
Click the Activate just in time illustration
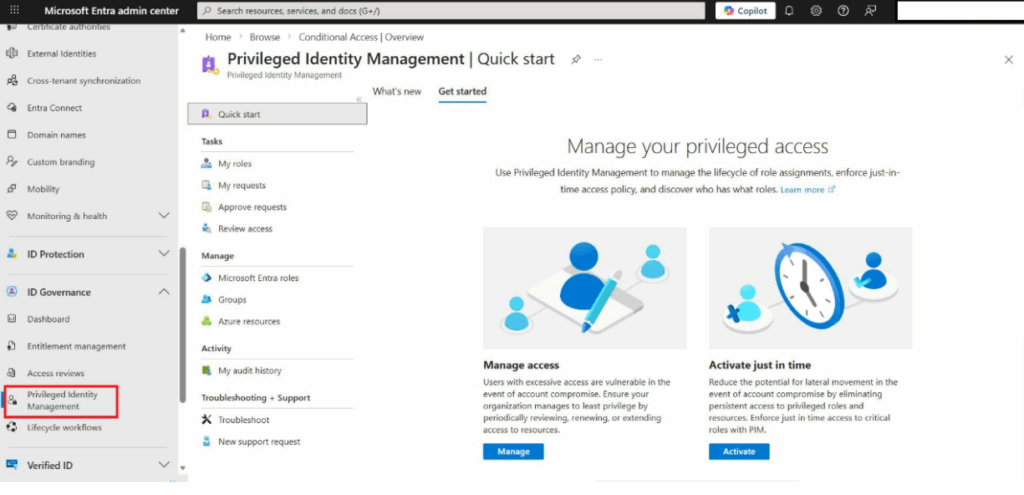810,288
